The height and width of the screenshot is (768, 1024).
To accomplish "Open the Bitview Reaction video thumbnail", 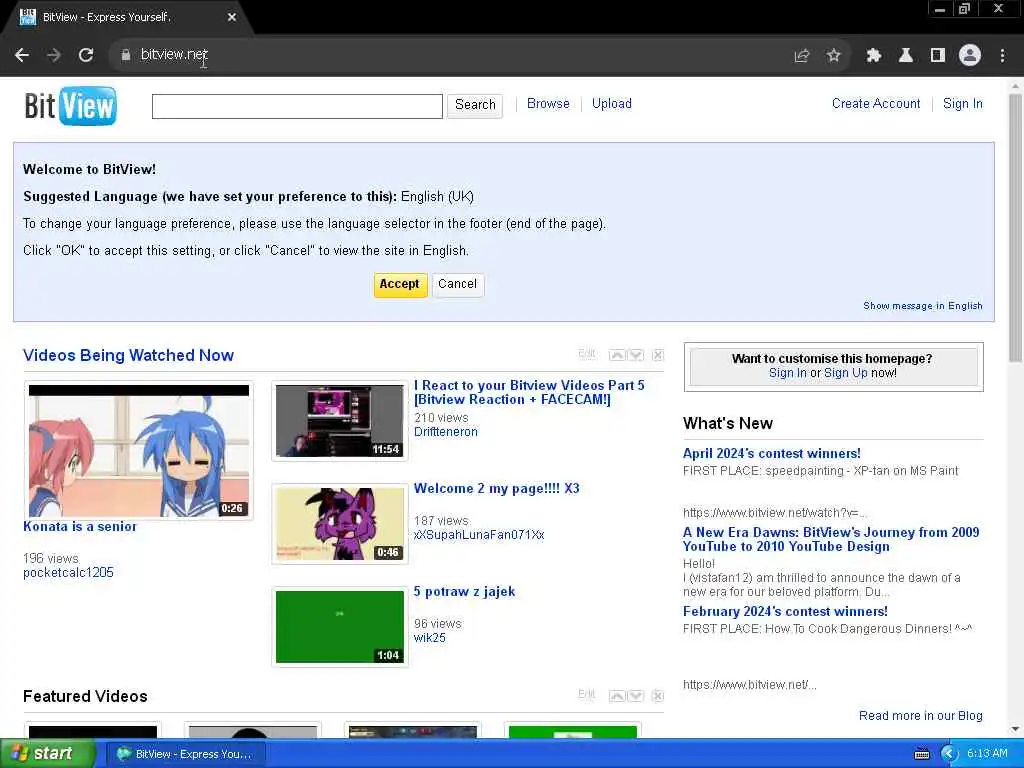I will tap(340, 421).
